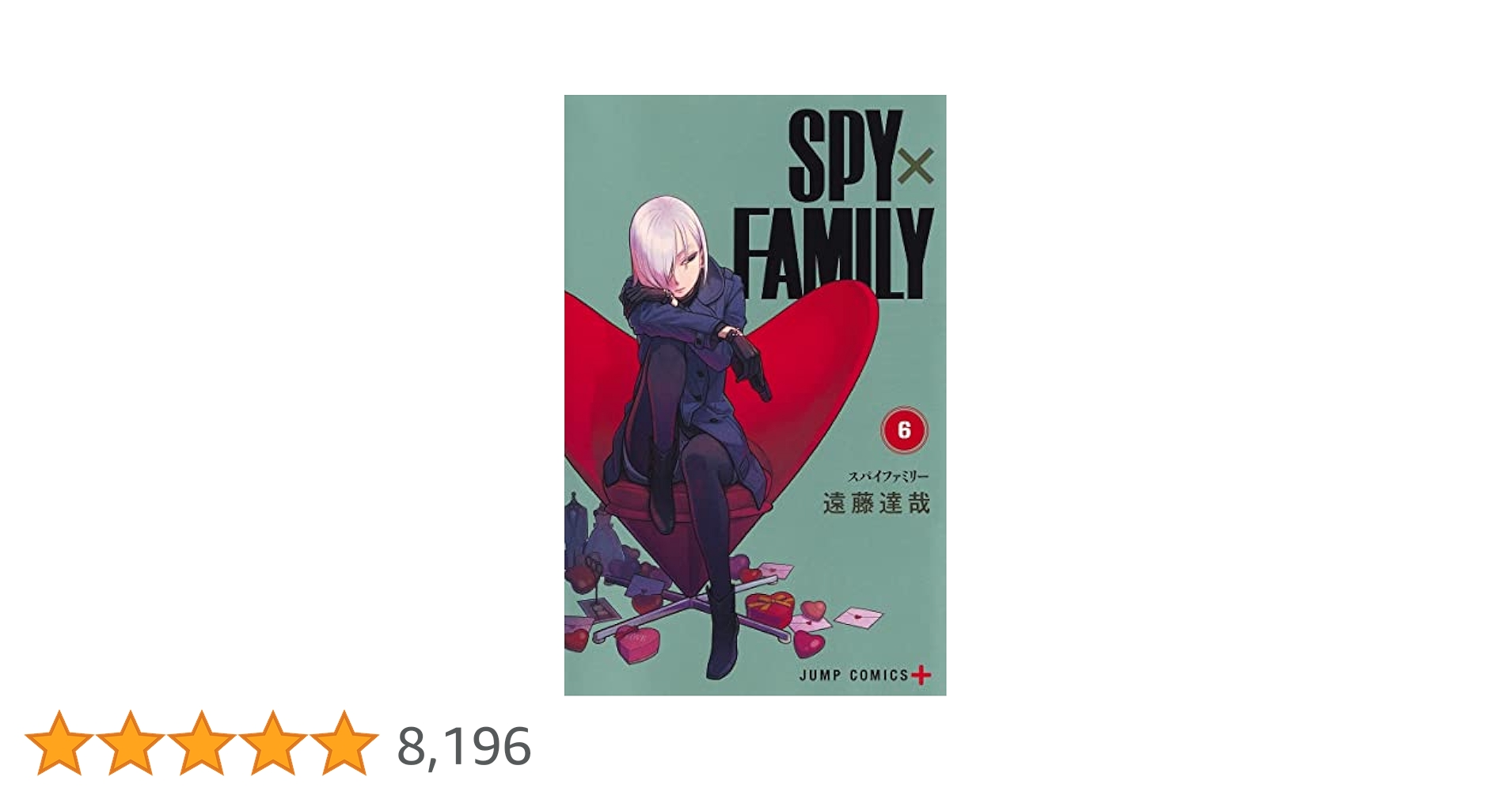1512x792 pixels.
Task: Click the JUMP COMICS text on the cover
Action: coord(853,676)
